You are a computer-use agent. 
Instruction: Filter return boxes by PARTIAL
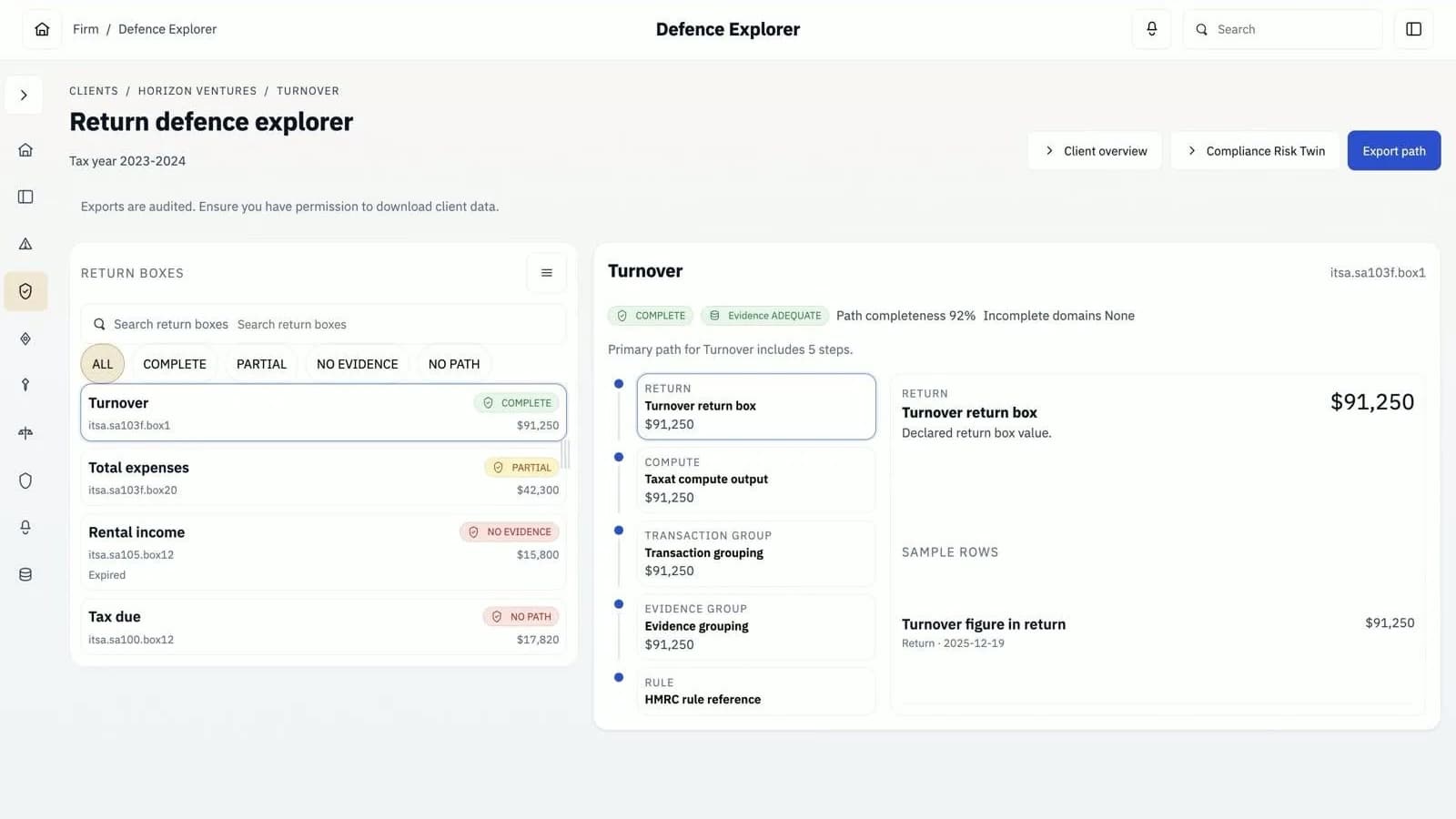coord(261,364)
